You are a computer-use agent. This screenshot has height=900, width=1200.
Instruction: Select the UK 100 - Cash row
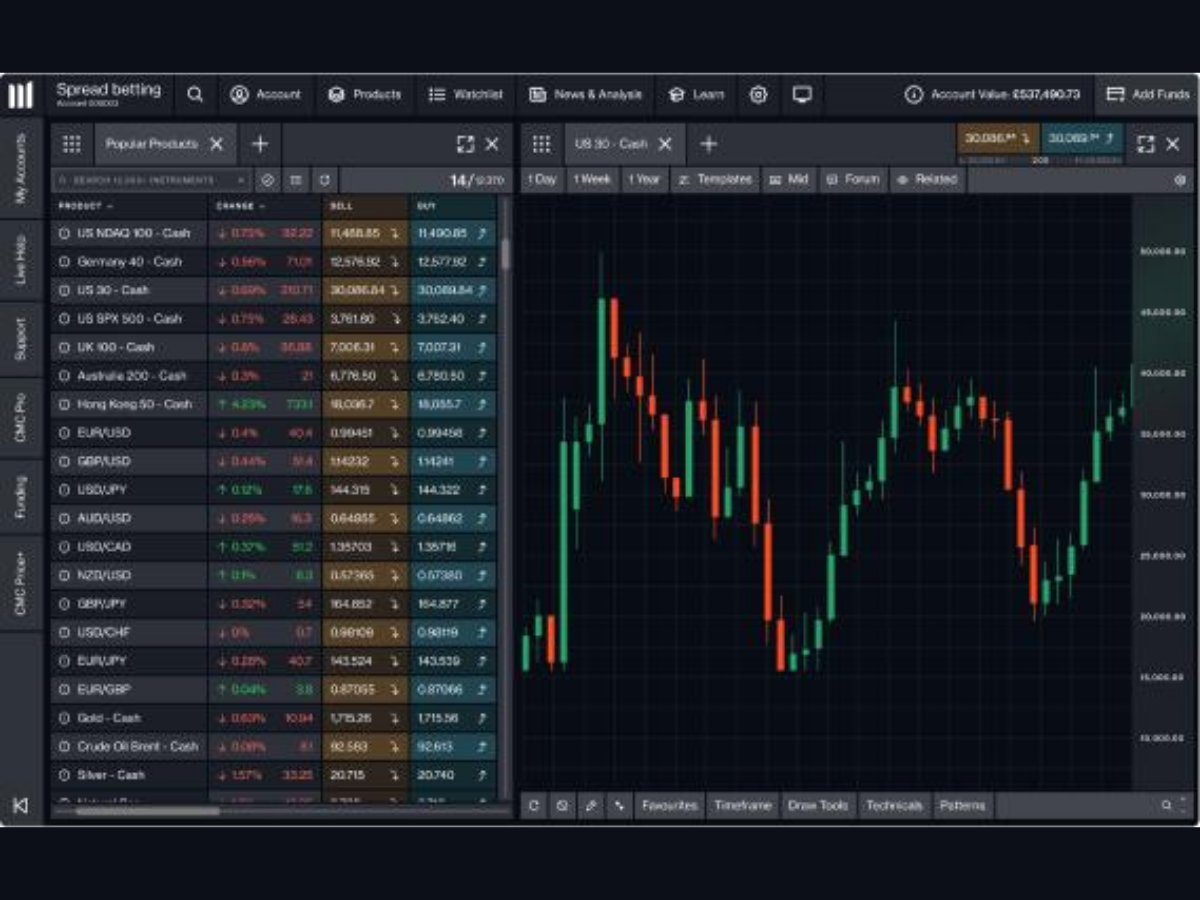point(273,347)
